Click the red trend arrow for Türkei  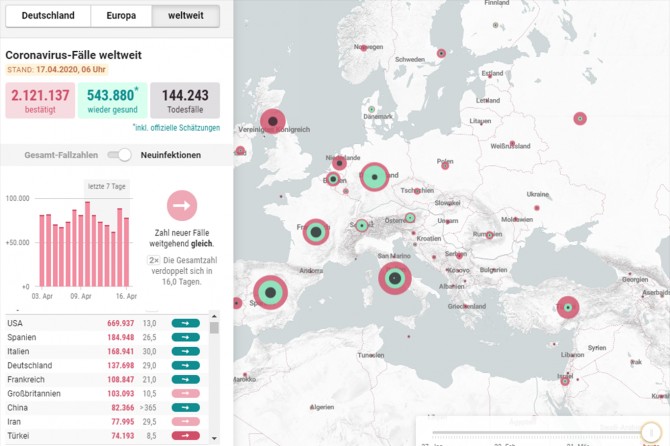pos(186,436)
